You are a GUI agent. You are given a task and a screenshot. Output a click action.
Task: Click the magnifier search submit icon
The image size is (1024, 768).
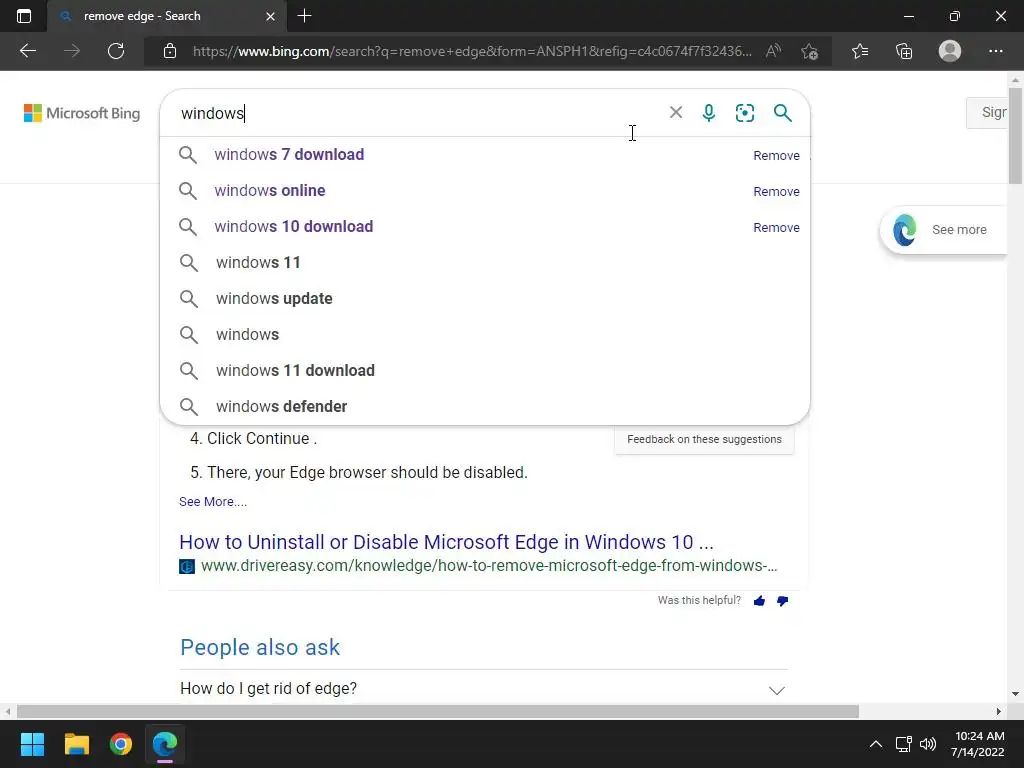[x=782, y=113]
